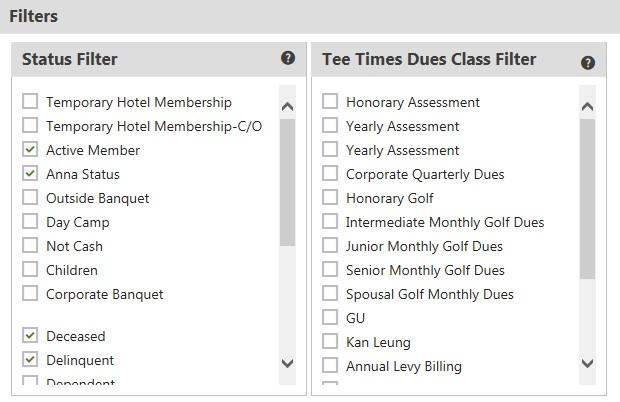
Task: Uncheck the Active Member checkbox
Action: click(30, 149)
